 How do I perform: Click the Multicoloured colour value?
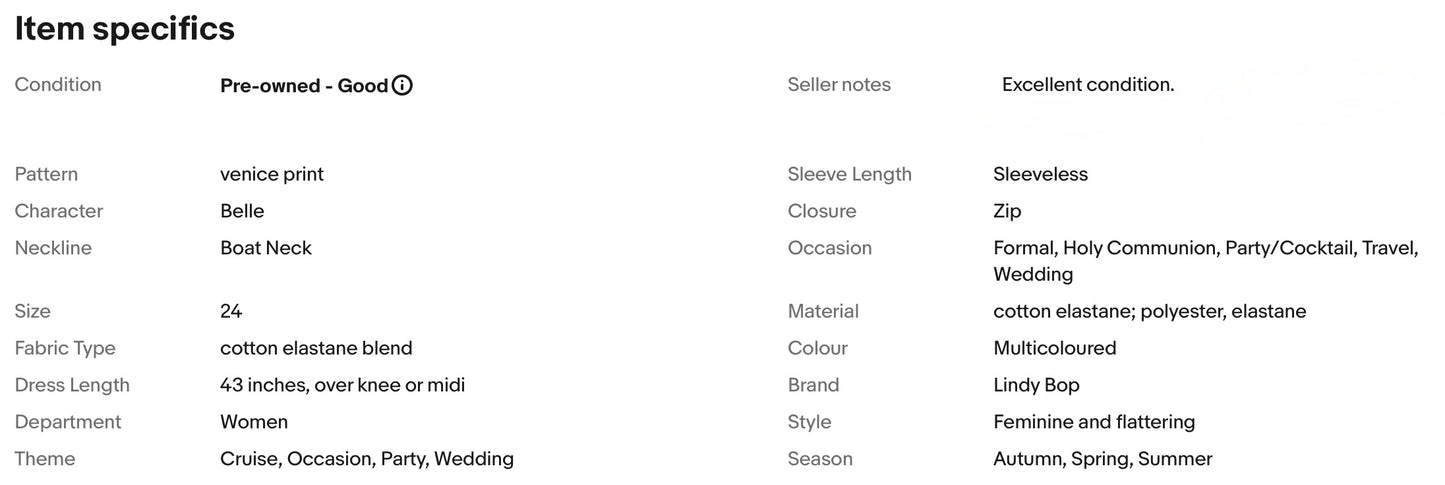click(x=1055, y=348)
